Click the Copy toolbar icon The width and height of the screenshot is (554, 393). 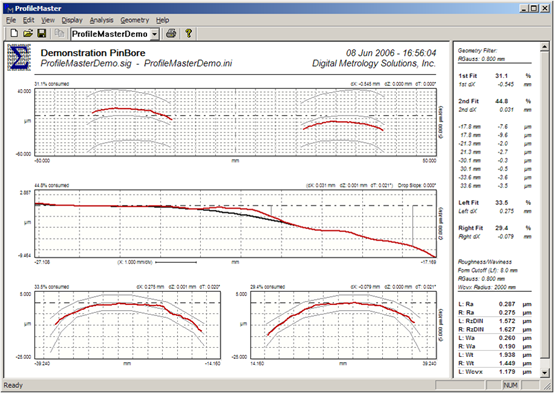[x=59, y=34]
